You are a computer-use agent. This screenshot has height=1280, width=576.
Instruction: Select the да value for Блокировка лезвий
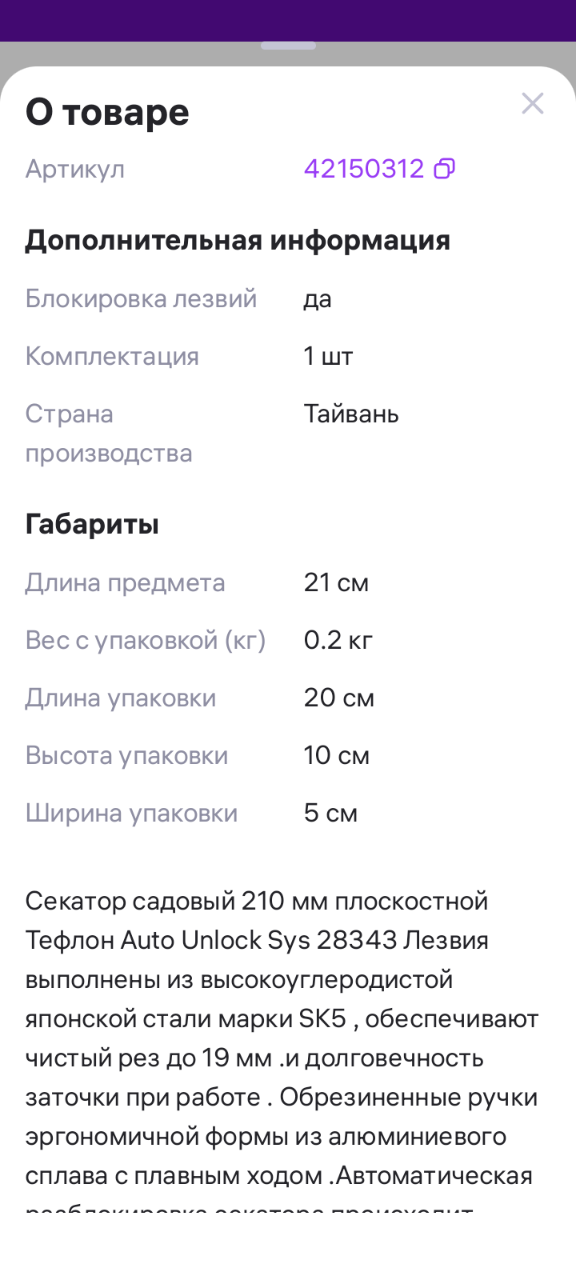[x=318, y=299]
